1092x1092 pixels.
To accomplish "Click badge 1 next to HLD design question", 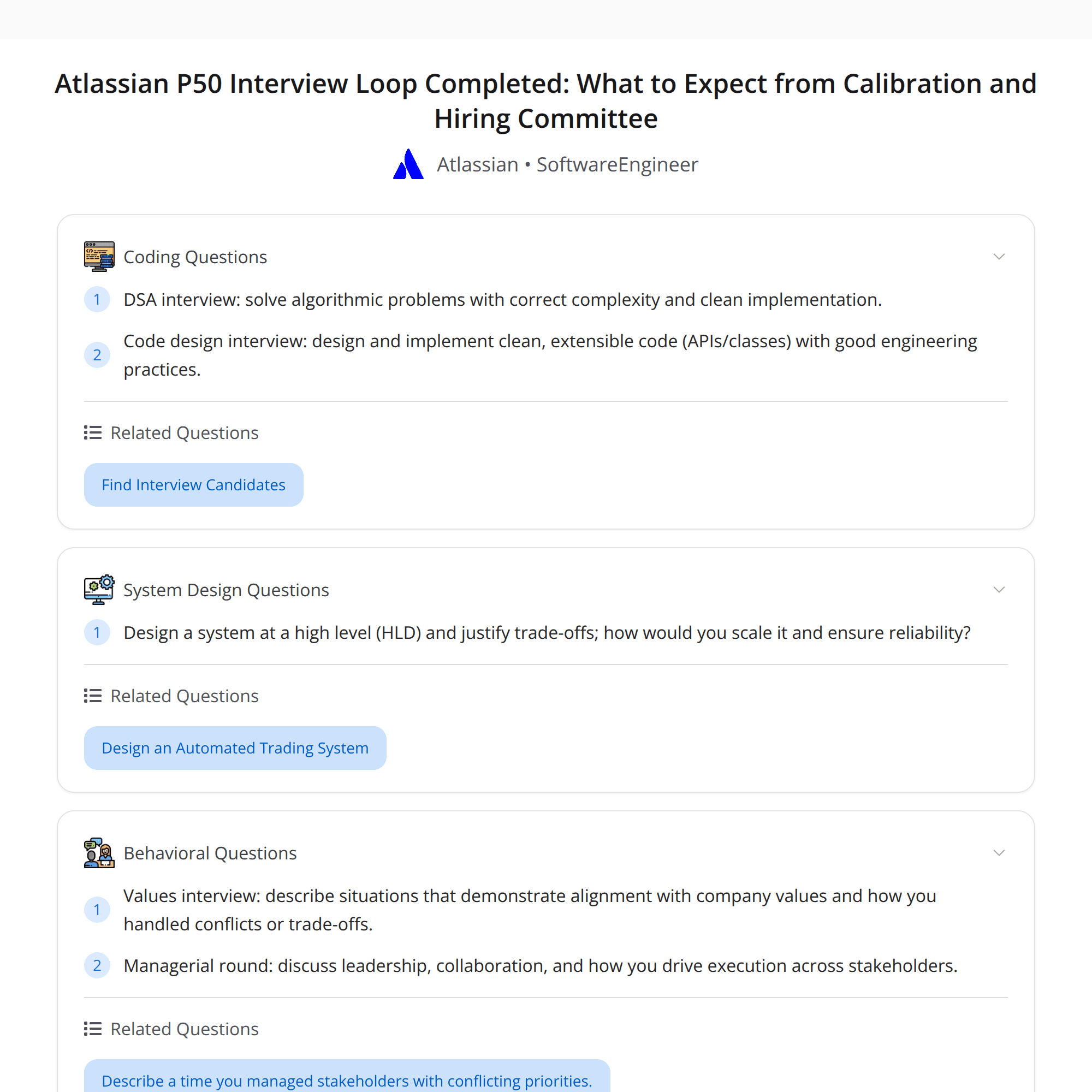I will click(x=97, y=632).
